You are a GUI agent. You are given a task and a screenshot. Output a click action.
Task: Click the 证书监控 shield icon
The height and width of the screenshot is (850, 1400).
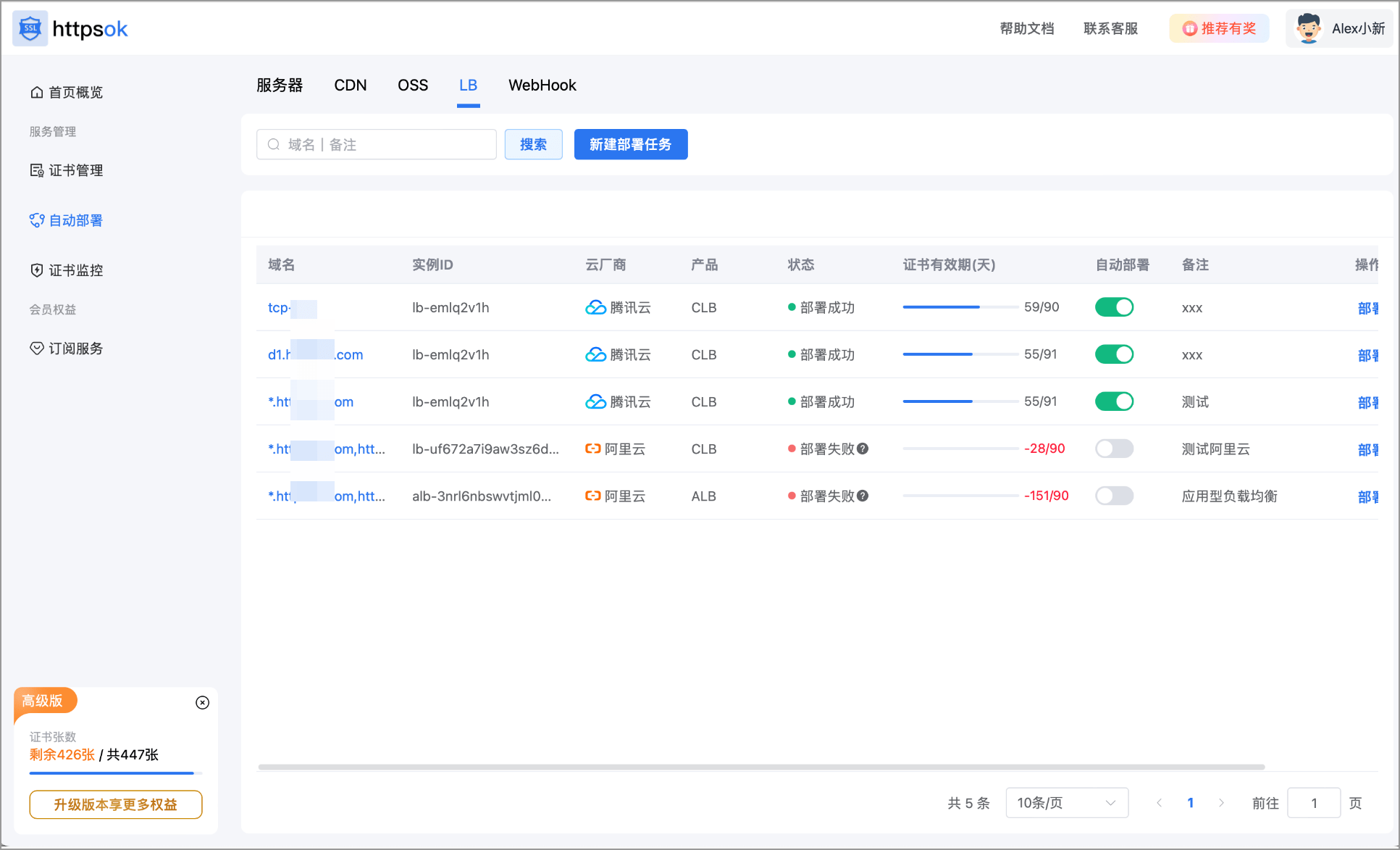pyautogui.click(x=36, y=270)
